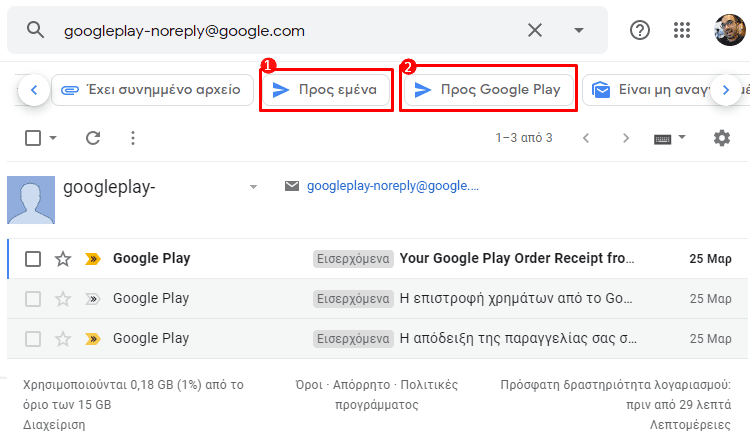The image size is (750, 446).
Task: Tick the select-all checkbox in toolbar
Action: [x=33, y=138]
